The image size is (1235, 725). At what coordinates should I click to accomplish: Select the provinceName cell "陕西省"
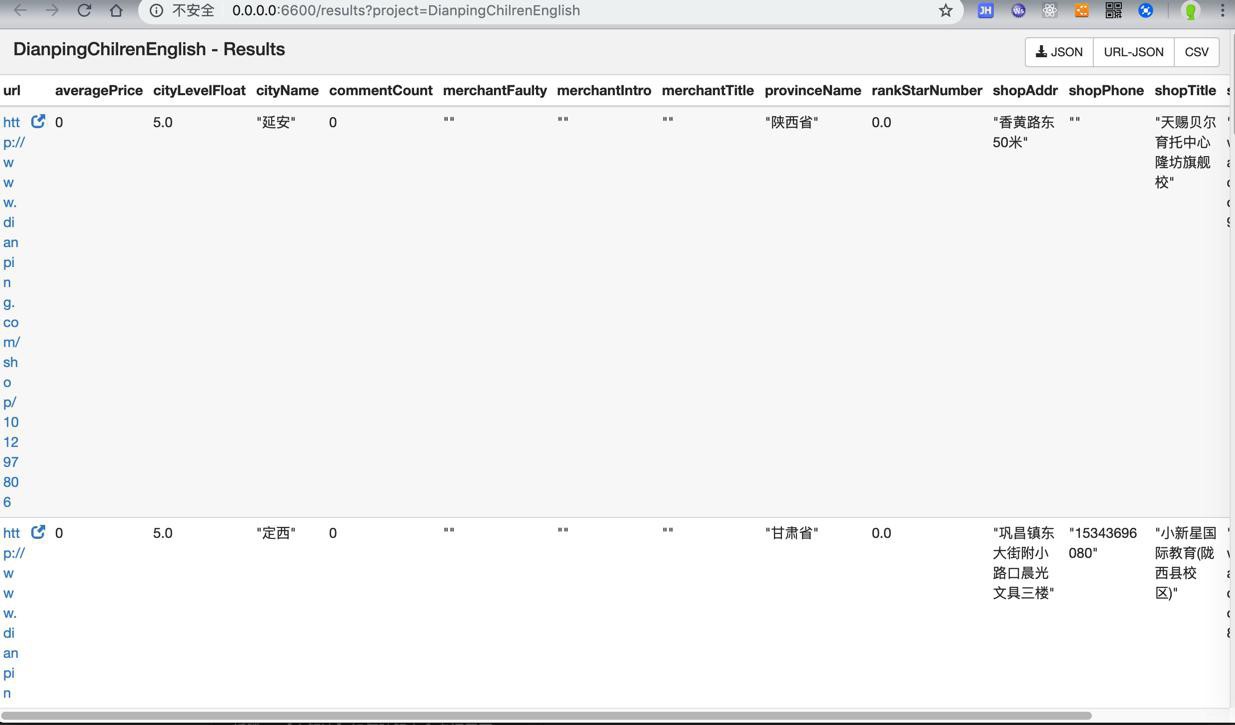(792, 122)
